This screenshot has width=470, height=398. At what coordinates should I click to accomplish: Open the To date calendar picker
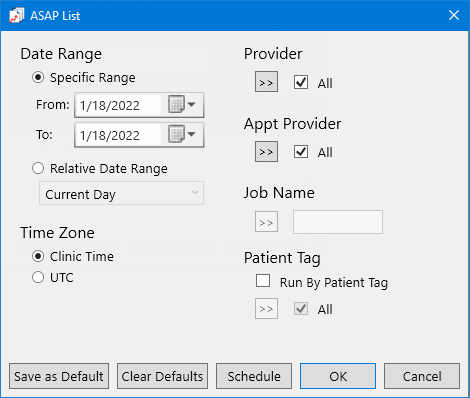[182, 134]
